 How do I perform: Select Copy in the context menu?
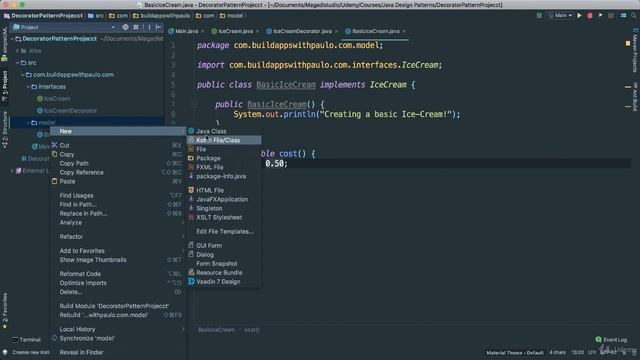tap(118, 154)
